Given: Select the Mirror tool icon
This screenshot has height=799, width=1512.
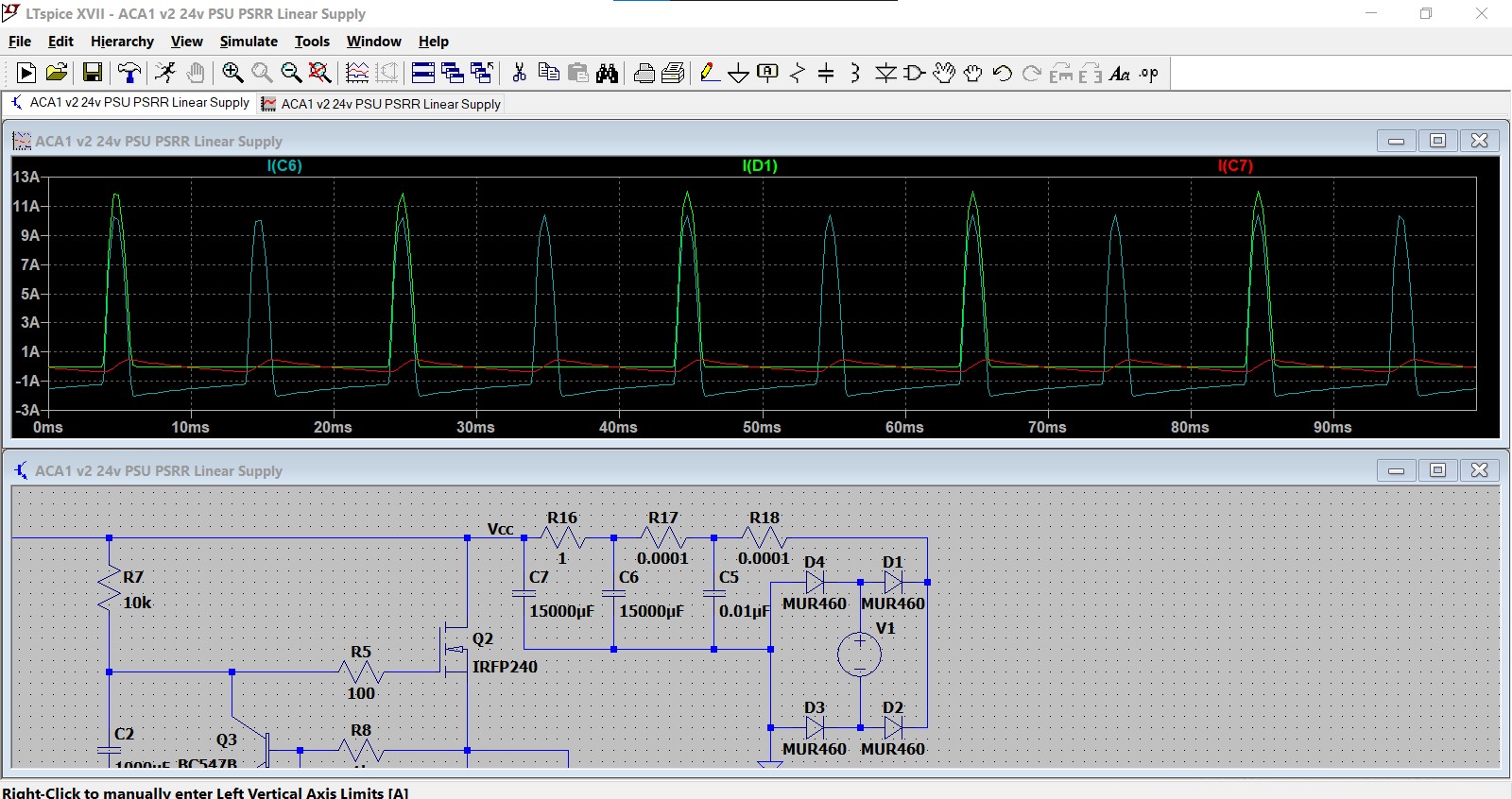Looking at the screenshot, I should [x=1091, y=73].
